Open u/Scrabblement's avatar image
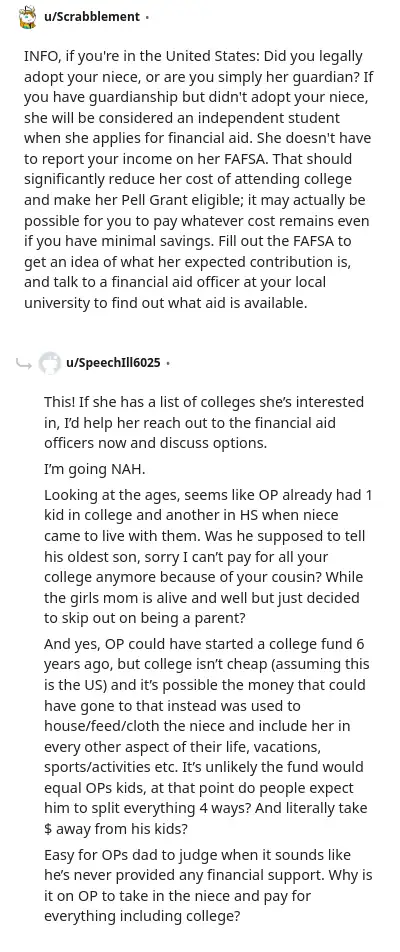The height and width of the screenshot is (952, 400). point(28,17)
